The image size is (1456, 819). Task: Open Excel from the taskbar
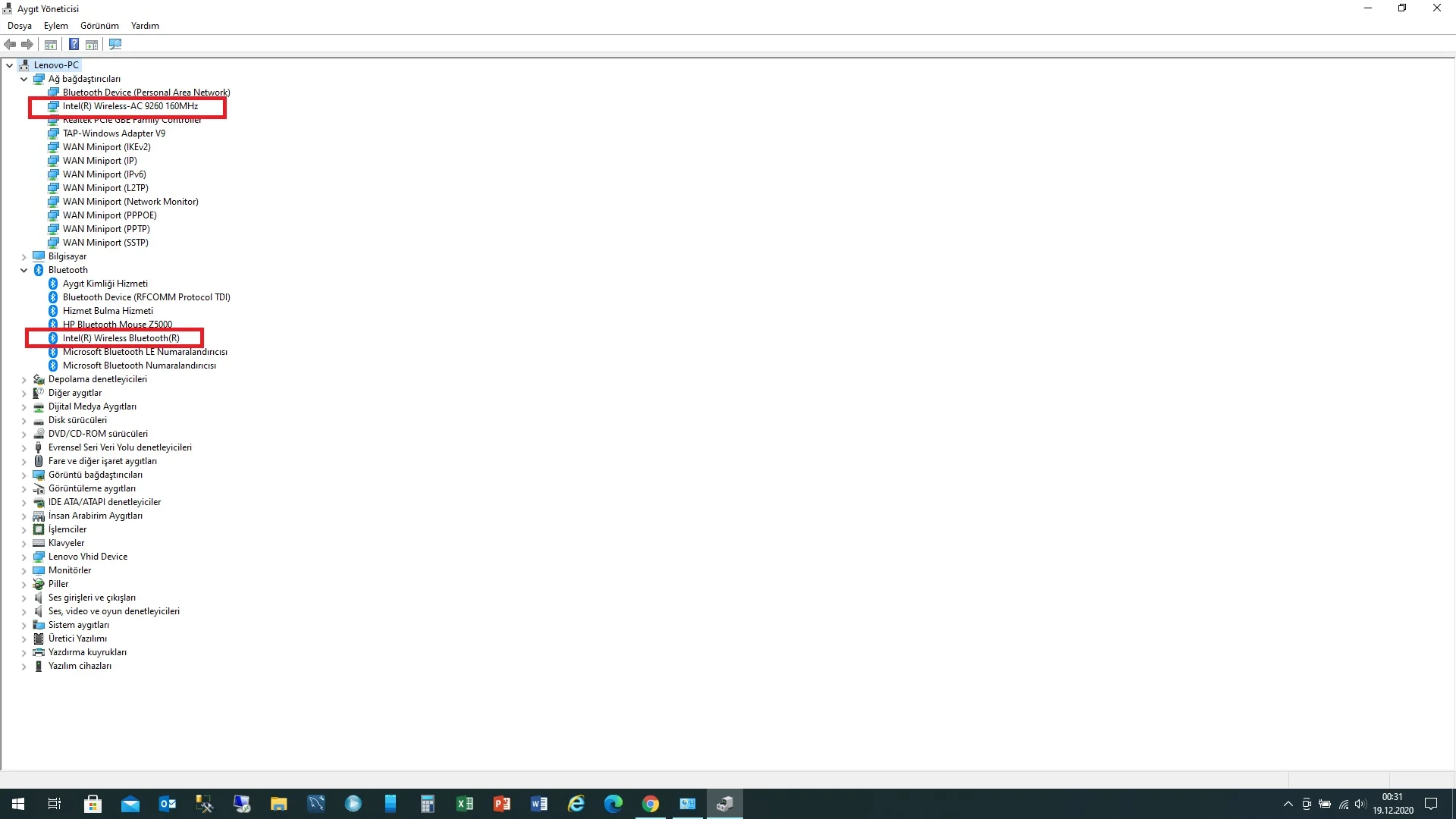pos(464,804)
